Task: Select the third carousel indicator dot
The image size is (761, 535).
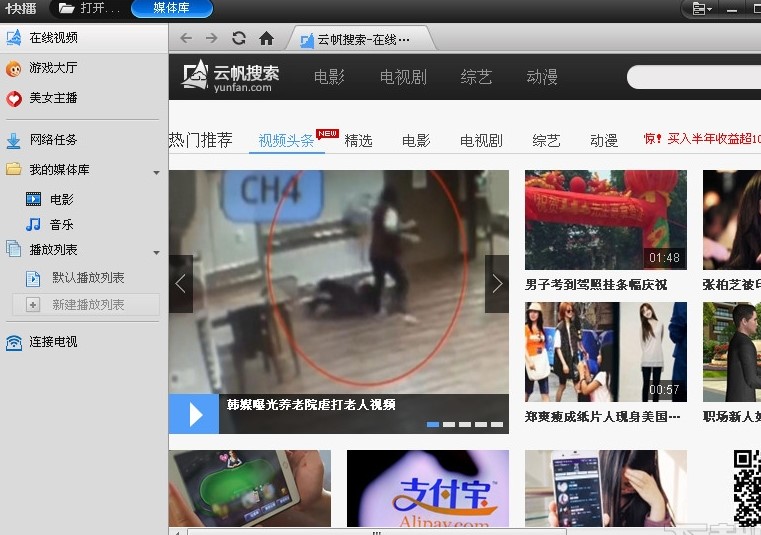Action: pos(465,424)
